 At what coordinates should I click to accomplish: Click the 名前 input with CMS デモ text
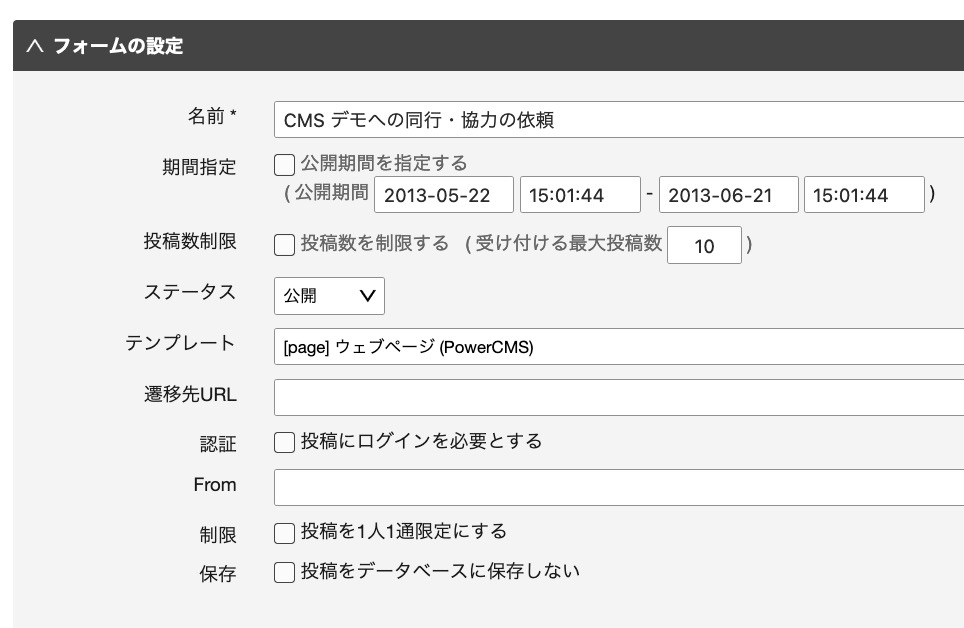(x=619, y=119)
